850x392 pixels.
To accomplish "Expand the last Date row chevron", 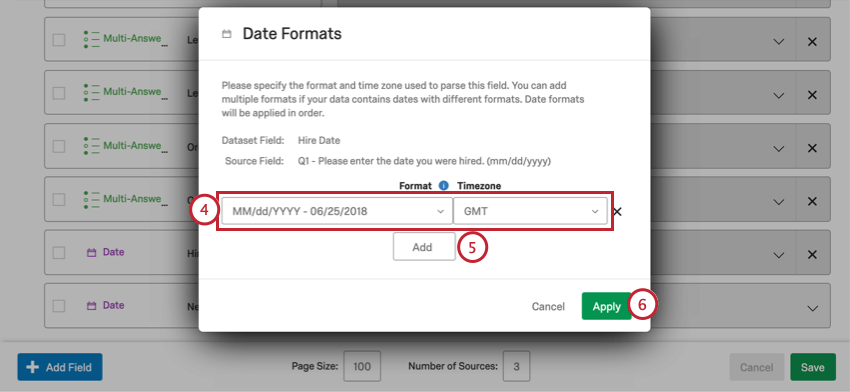I will click(x=812, y=308).
